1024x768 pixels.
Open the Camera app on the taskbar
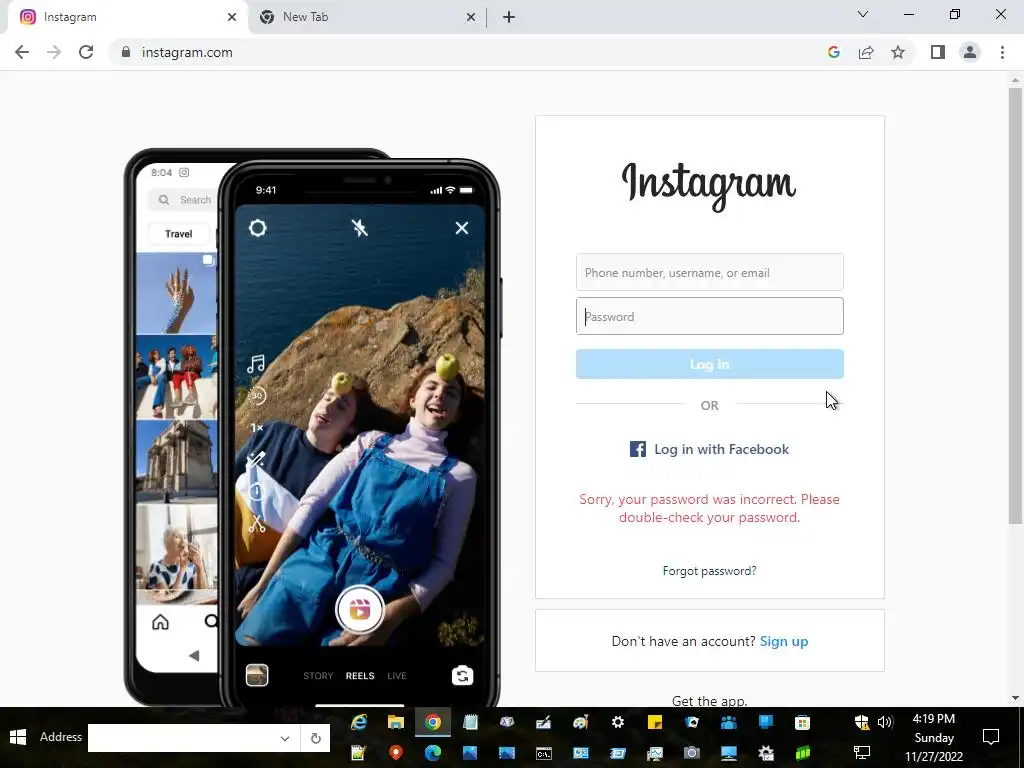pos(691,752)
